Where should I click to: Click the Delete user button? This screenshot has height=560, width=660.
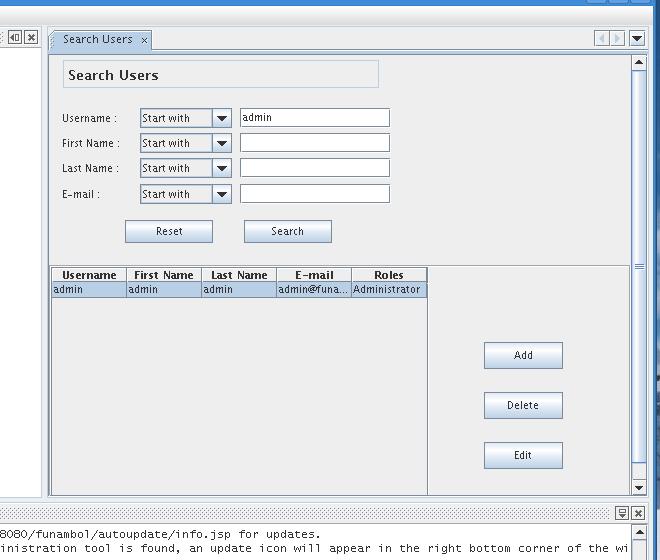tap(523, 405)
